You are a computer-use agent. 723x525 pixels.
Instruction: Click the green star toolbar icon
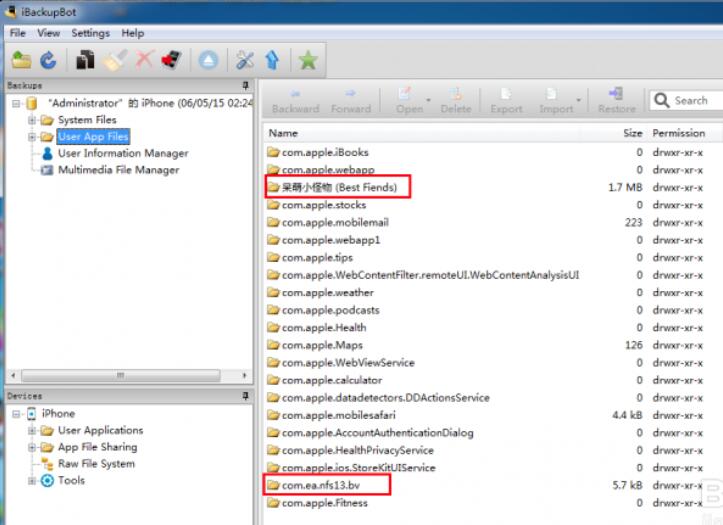(x=308, y=60)
